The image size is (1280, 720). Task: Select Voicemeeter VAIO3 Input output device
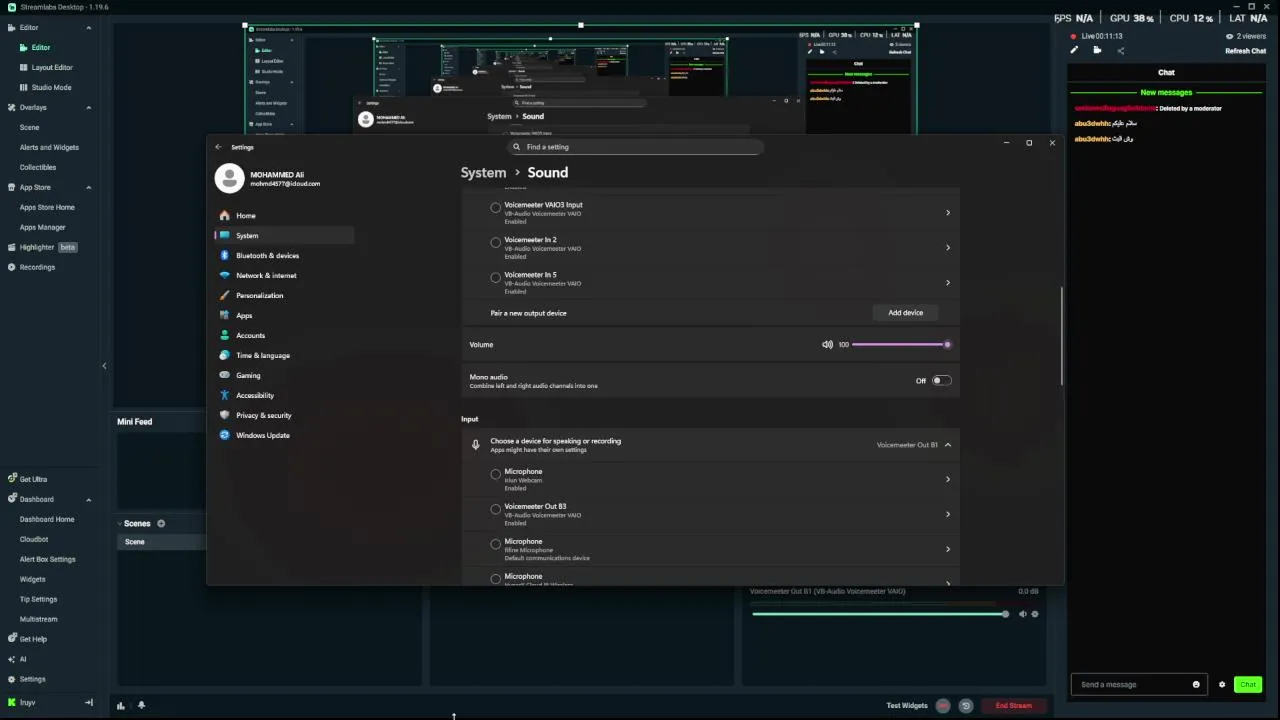[x=495, y=208]
